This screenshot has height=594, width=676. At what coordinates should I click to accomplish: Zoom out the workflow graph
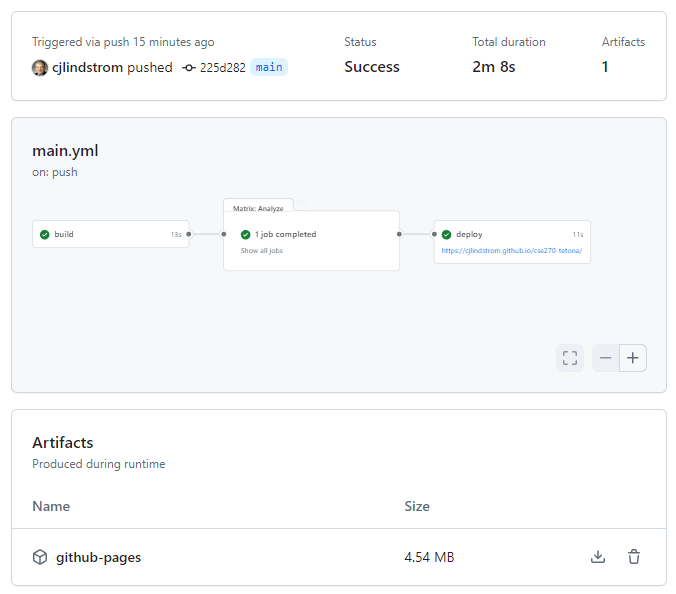pyautogui.click(x=606, y=358)
